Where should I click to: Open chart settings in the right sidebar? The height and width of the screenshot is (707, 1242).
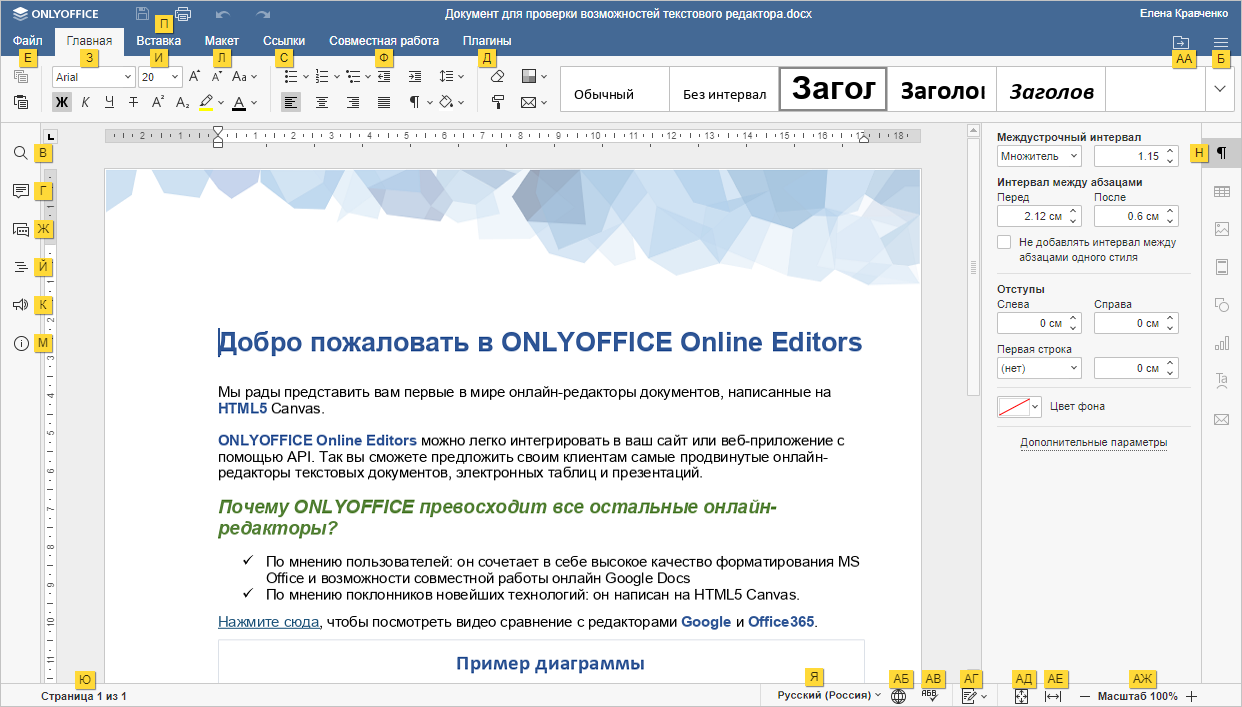(x=1221, y=343)
